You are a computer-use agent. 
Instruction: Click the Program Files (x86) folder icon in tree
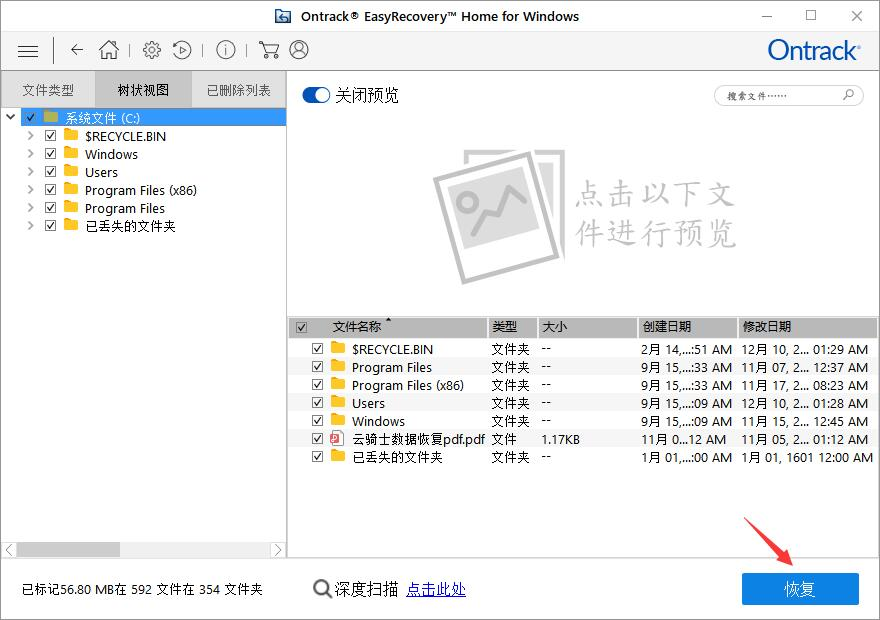[x=71, y=189]
